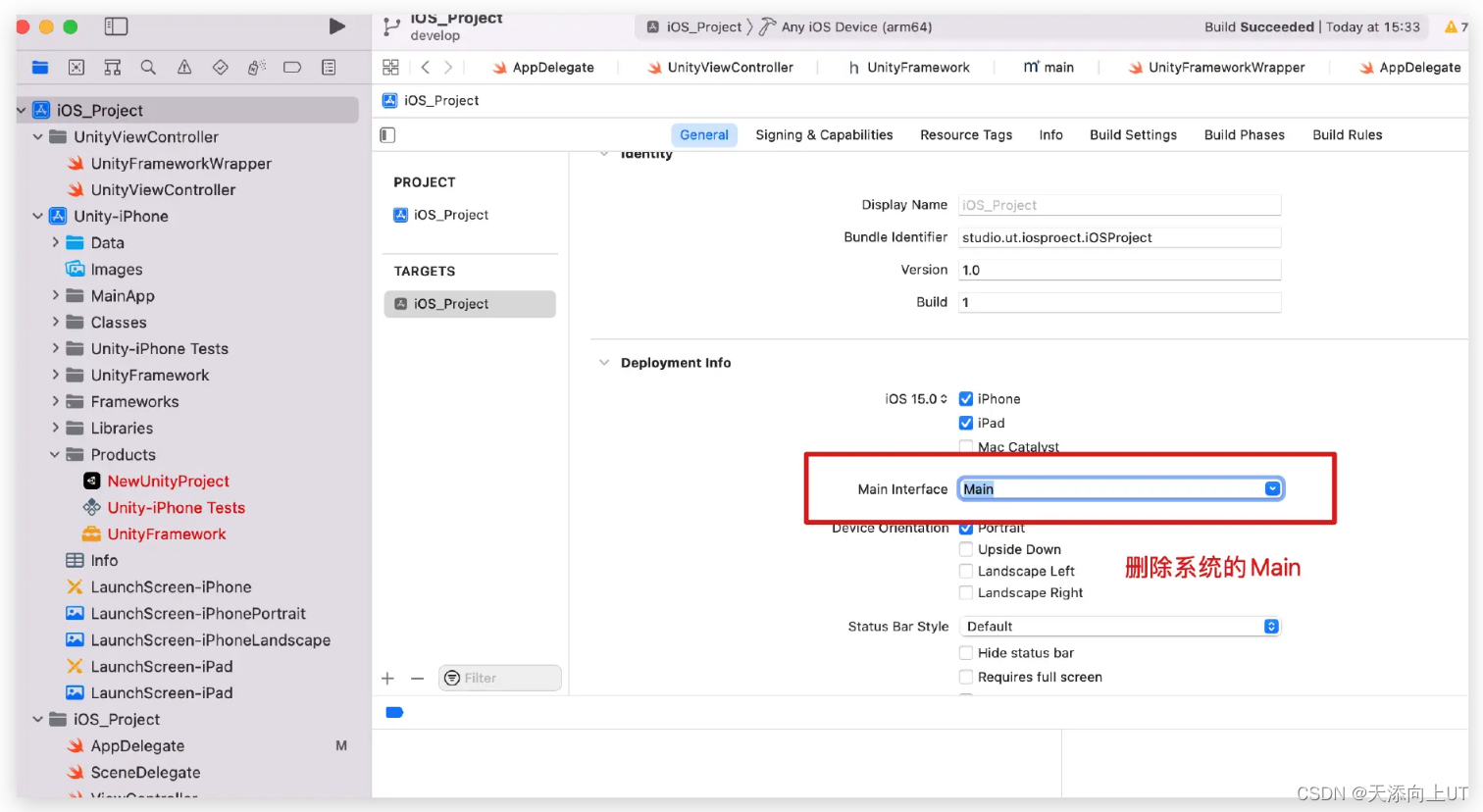Select iOS_Project target under TARGETS
Image resolution: width=1483 pixels, height=812 pixels.
click(x=470, y=304)
